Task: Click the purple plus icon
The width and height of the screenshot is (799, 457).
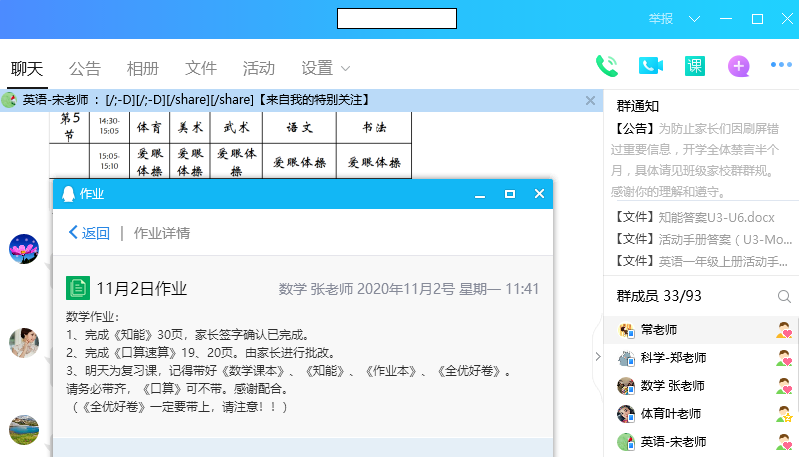Action: coord(739,66)
